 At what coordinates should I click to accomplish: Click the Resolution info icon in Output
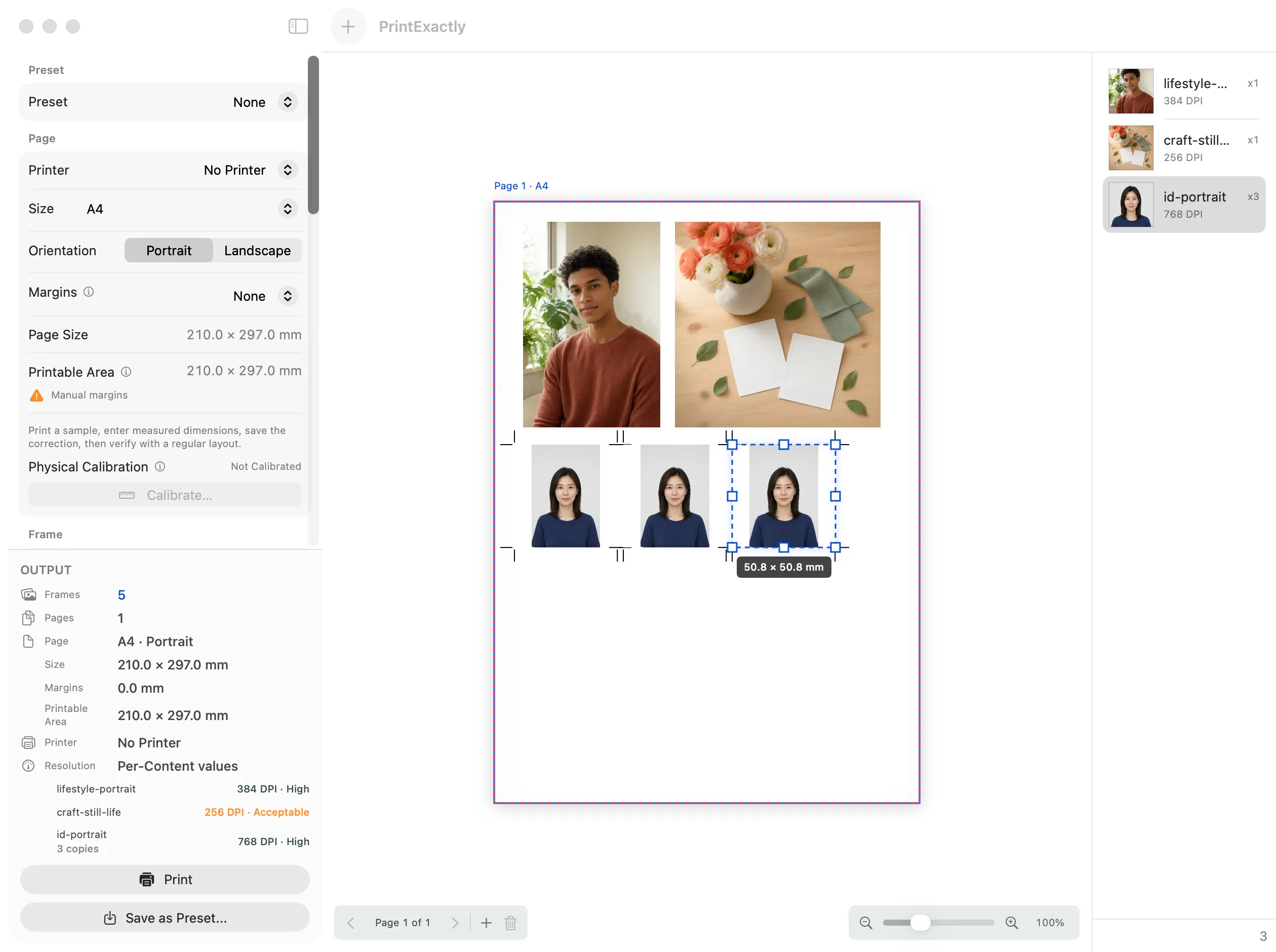tap(28, 765)
